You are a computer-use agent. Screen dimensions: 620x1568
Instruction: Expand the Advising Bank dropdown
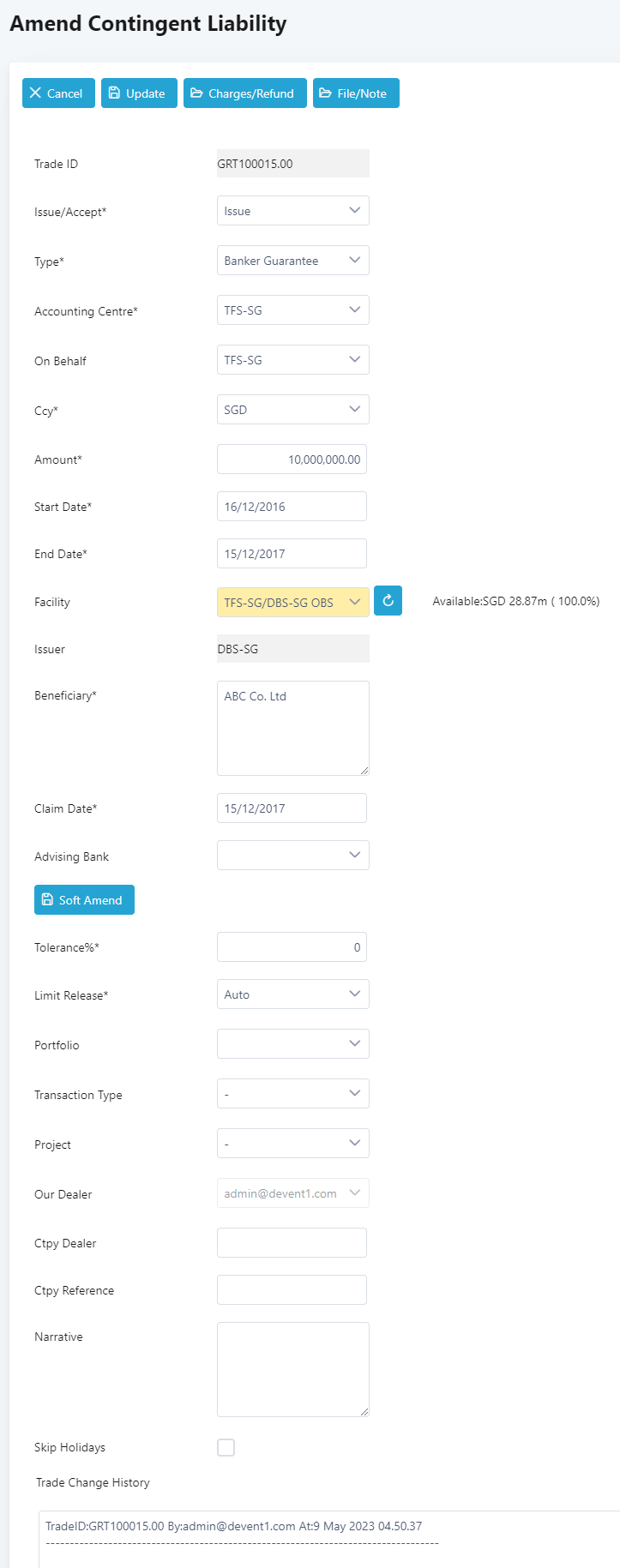292,856
